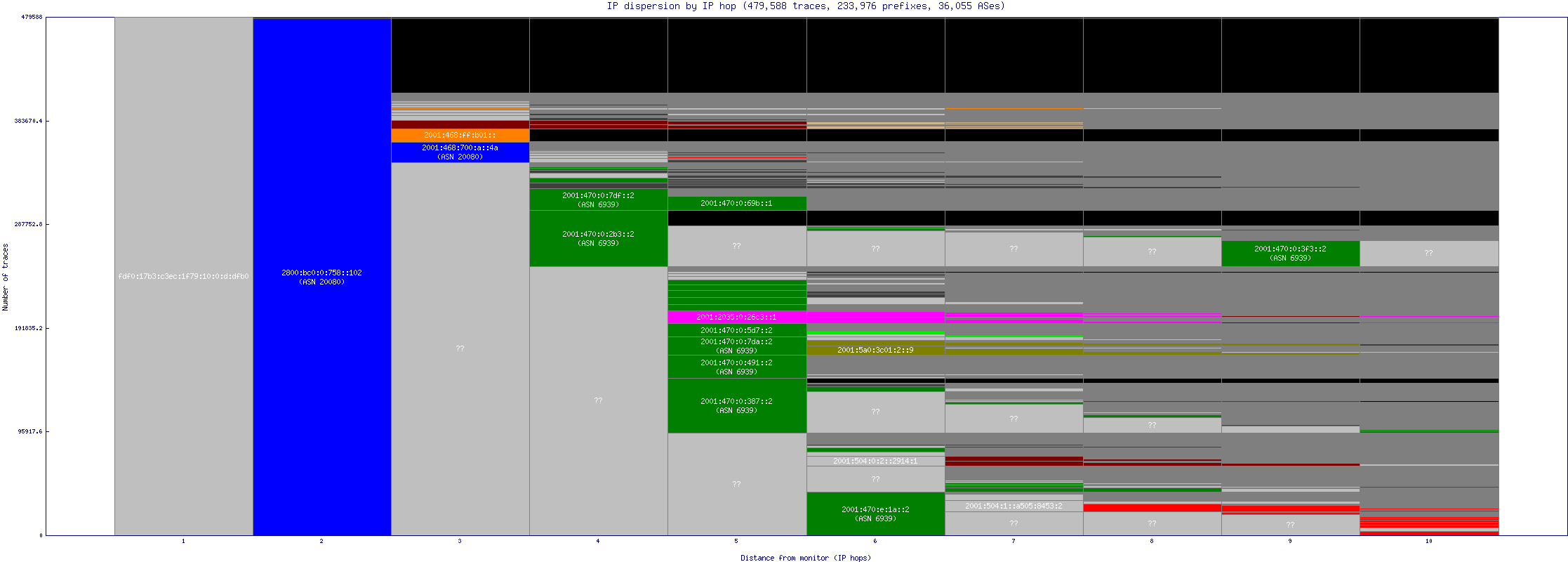Click the 'Distance from monitor (IP hops)' axis label
Image resolution: width=1568 pixels, height=562 pixels.
point(806,558)
